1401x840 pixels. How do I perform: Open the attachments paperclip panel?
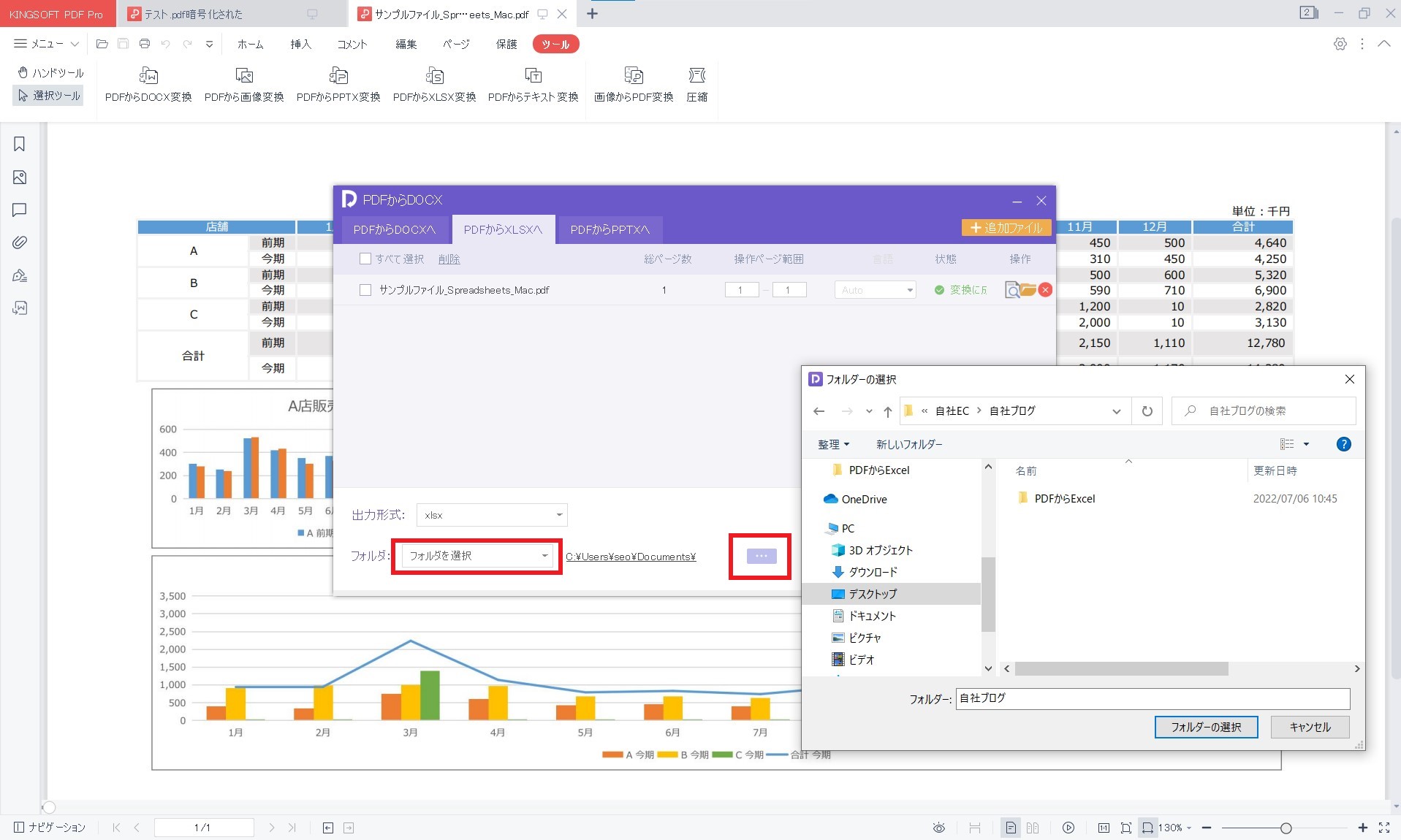click(20, 243)
